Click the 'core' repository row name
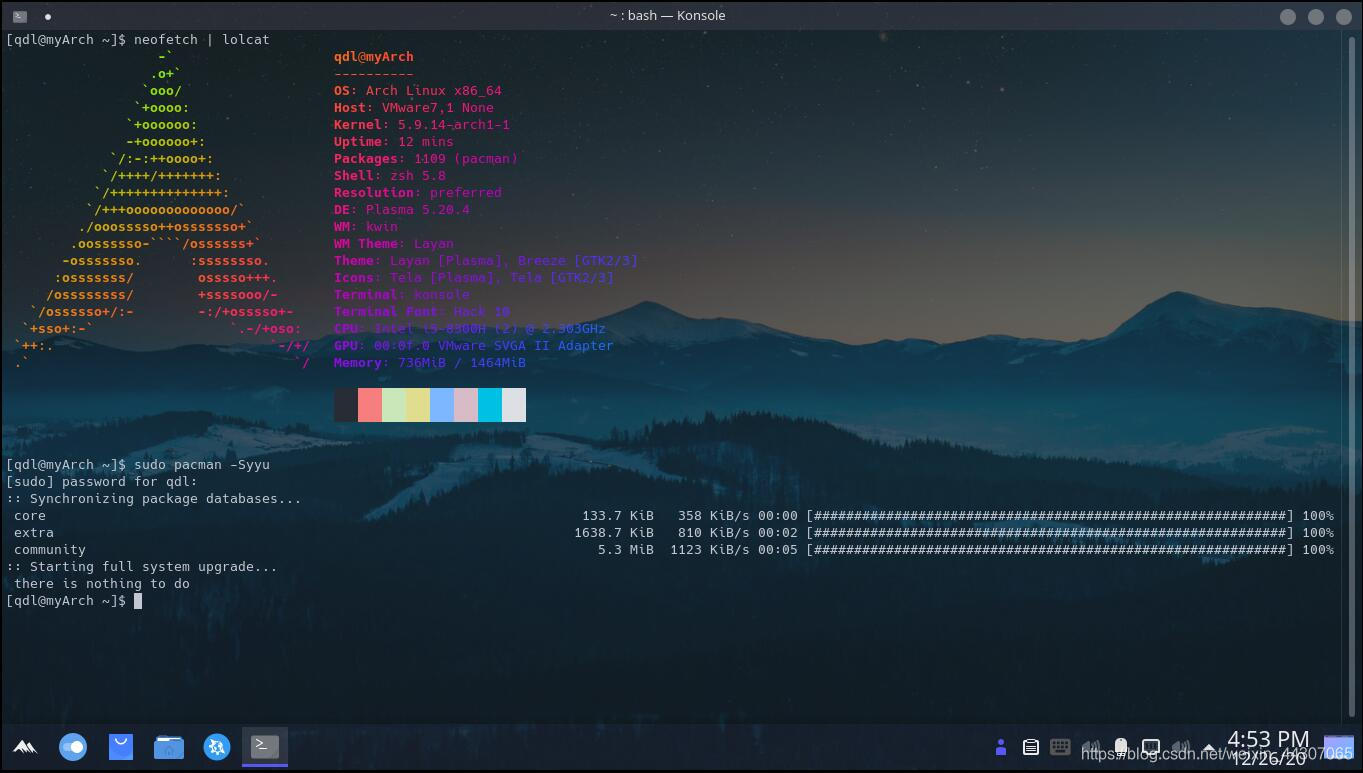 pyautogui.click(x=30, y=515)
